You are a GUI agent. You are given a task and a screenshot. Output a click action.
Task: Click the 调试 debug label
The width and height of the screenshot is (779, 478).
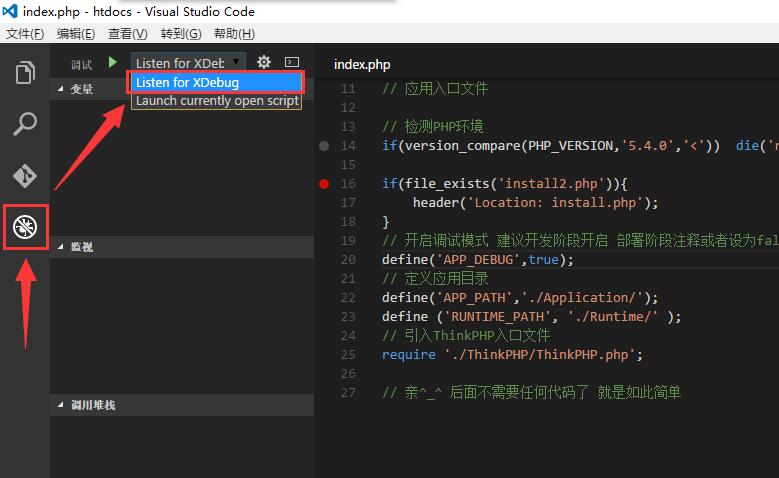81,65
